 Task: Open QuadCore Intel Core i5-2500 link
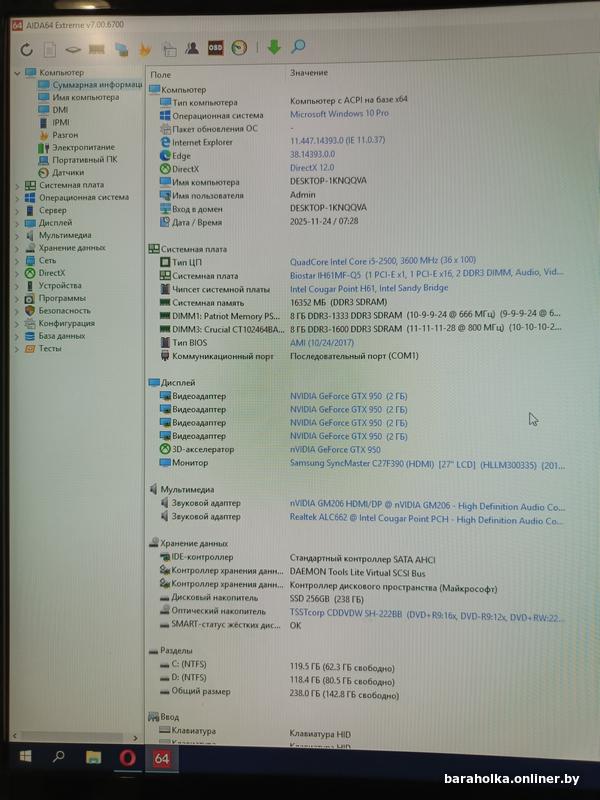pos(383,261)
